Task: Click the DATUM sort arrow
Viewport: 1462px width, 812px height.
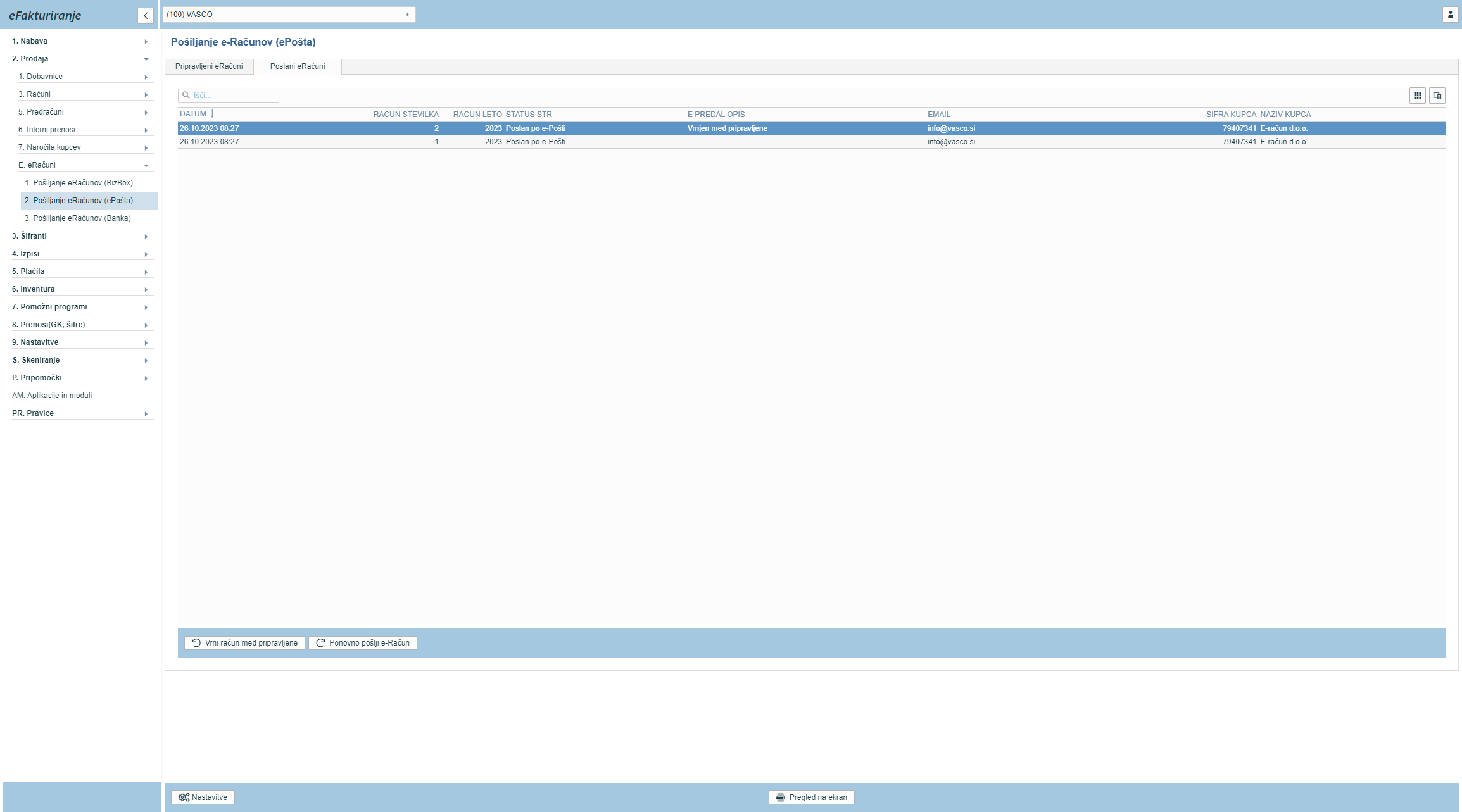Action: tap(212, 114)
